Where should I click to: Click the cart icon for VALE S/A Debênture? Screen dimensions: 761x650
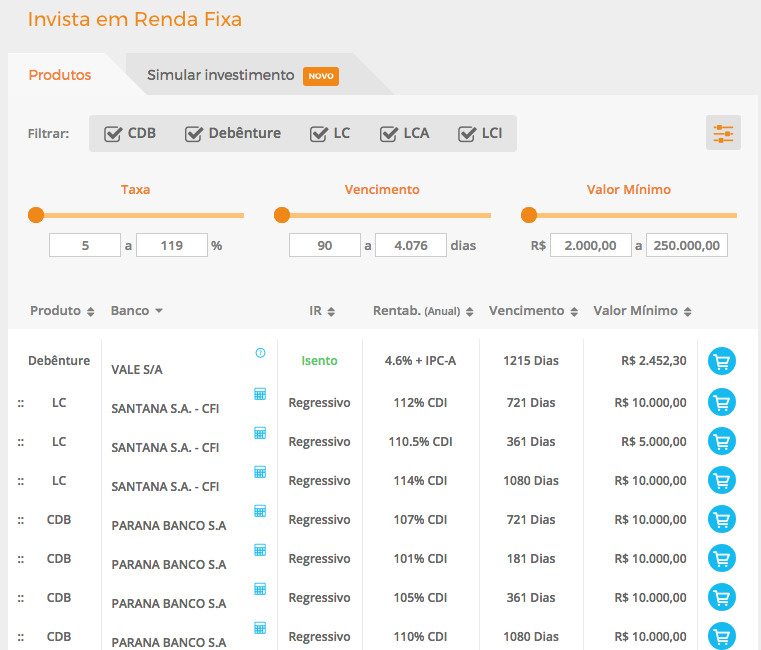tap(721, 361)
